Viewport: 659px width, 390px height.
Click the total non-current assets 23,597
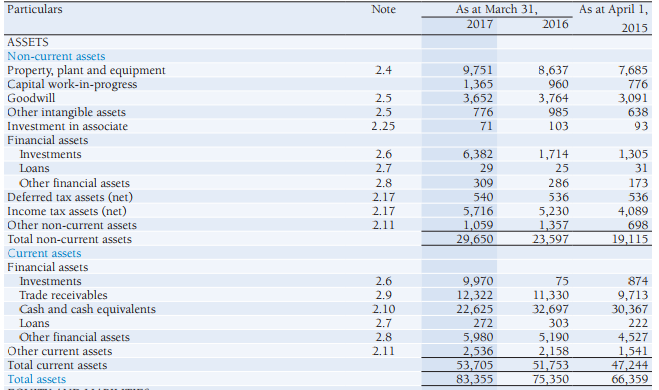tap(551, 239)
